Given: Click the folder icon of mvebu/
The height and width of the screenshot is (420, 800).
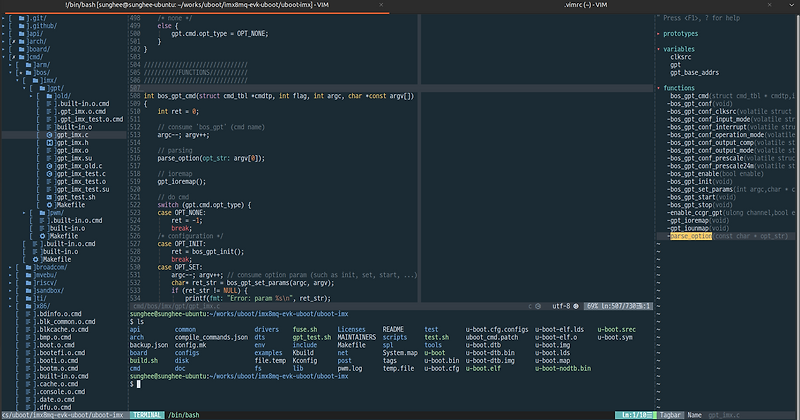Looking at the screenshot, I should click(29, 275).
